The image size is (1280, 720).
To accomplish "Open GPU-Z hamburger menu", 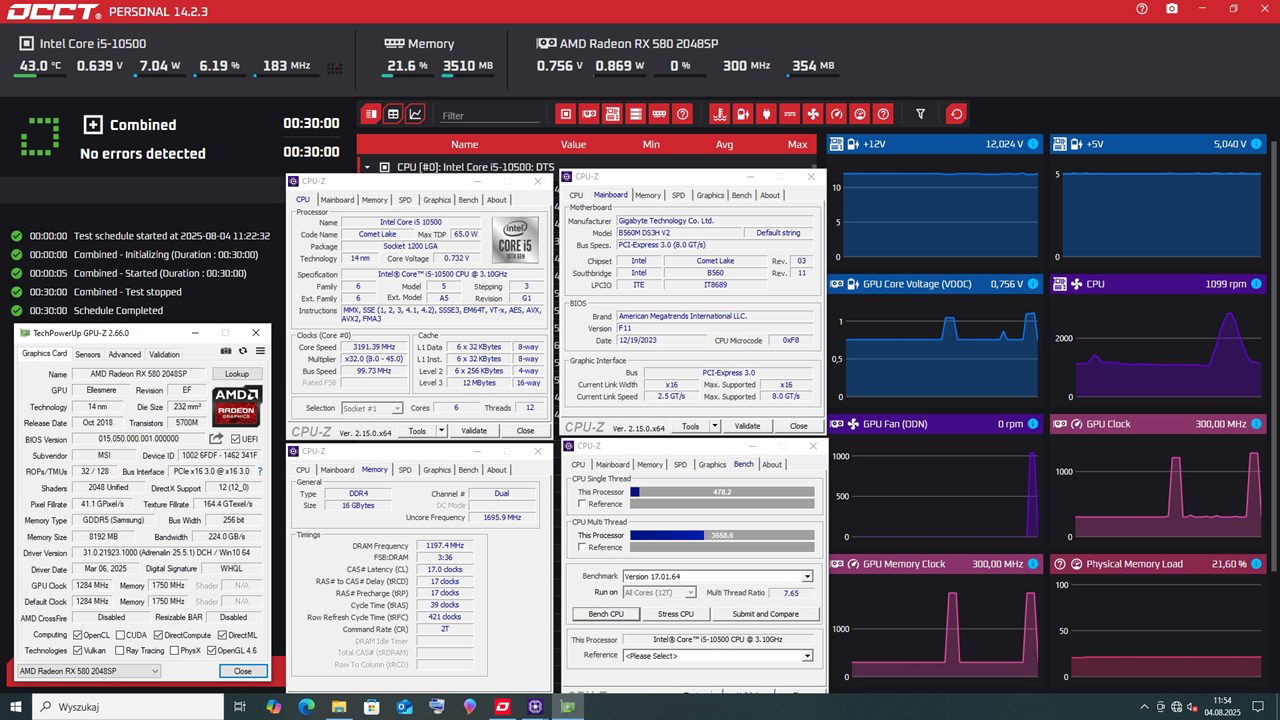I will pos(260,351).
